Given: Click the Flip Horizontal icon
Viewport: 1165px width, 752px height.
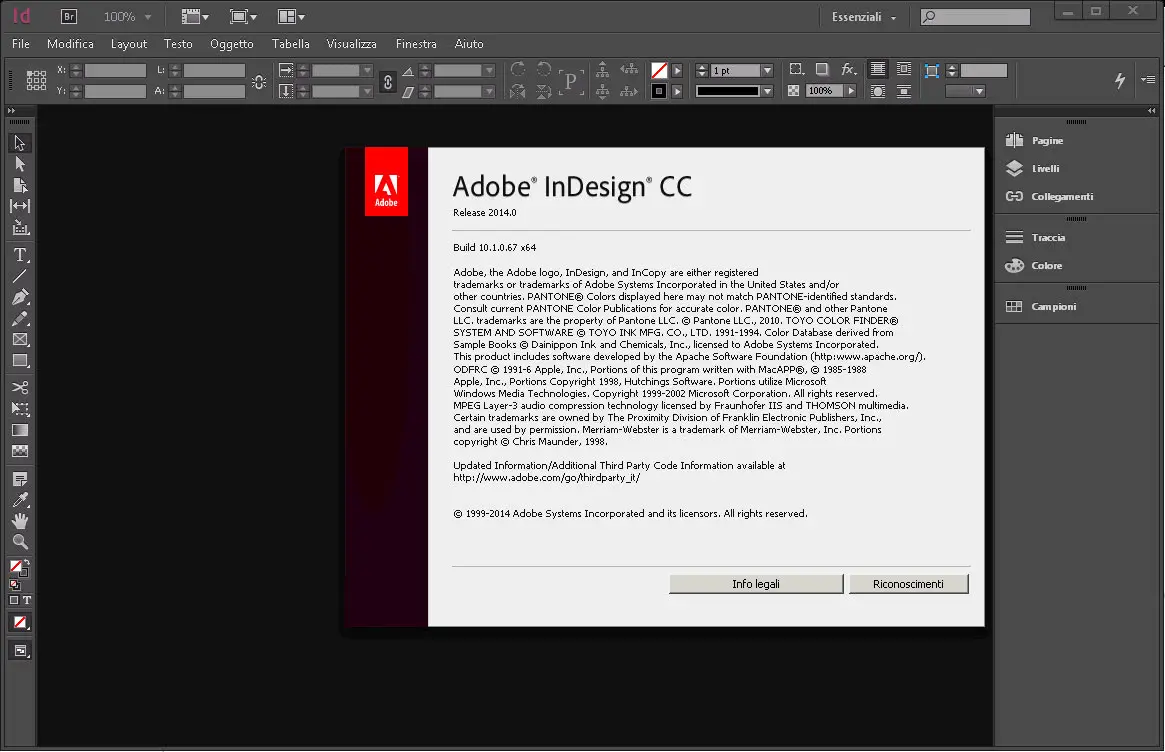Looking at the screenshot, I should point(518,91).
